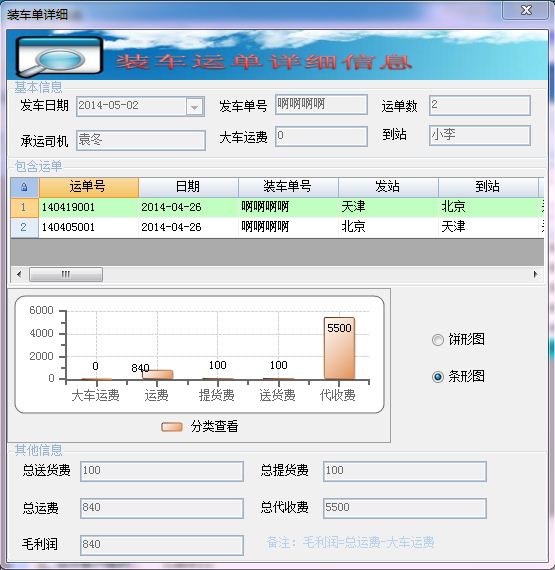Click the 运费 840 bar in chart
The image size is (555, 570).
click(x=157, y=375)
